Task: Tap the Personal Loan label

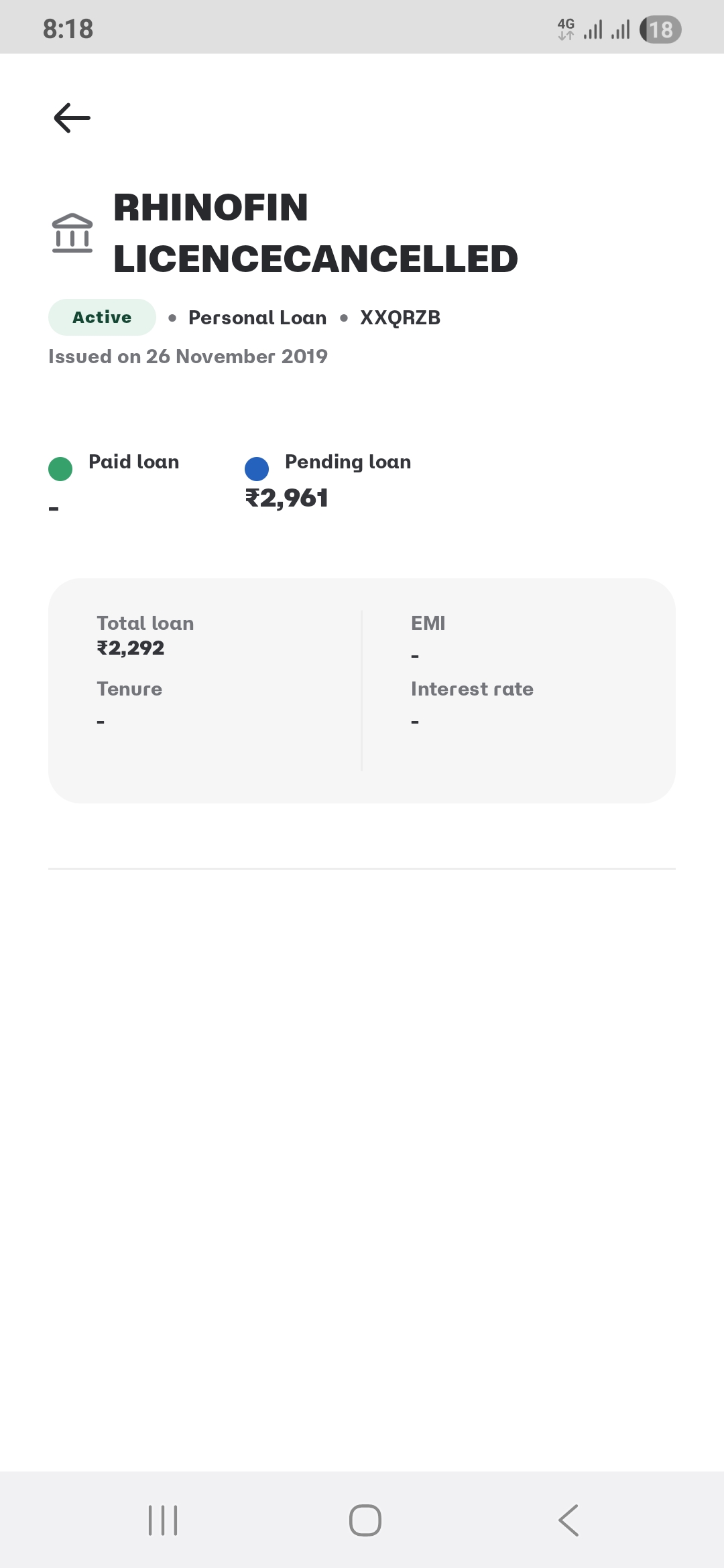Action: click(257, 318)
